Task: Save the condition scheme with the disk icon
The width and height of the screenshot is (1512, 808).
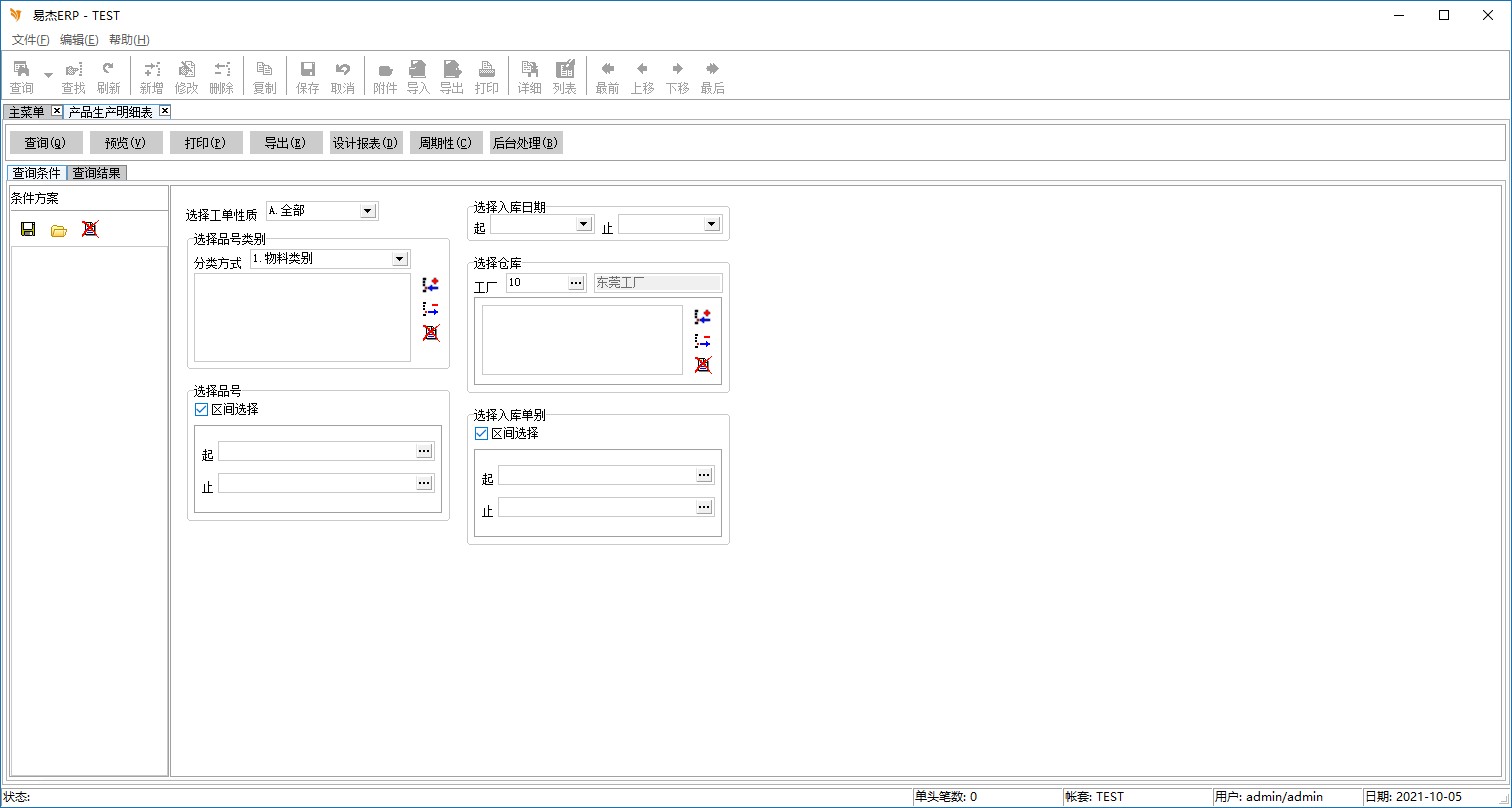Action: (28, 229)
